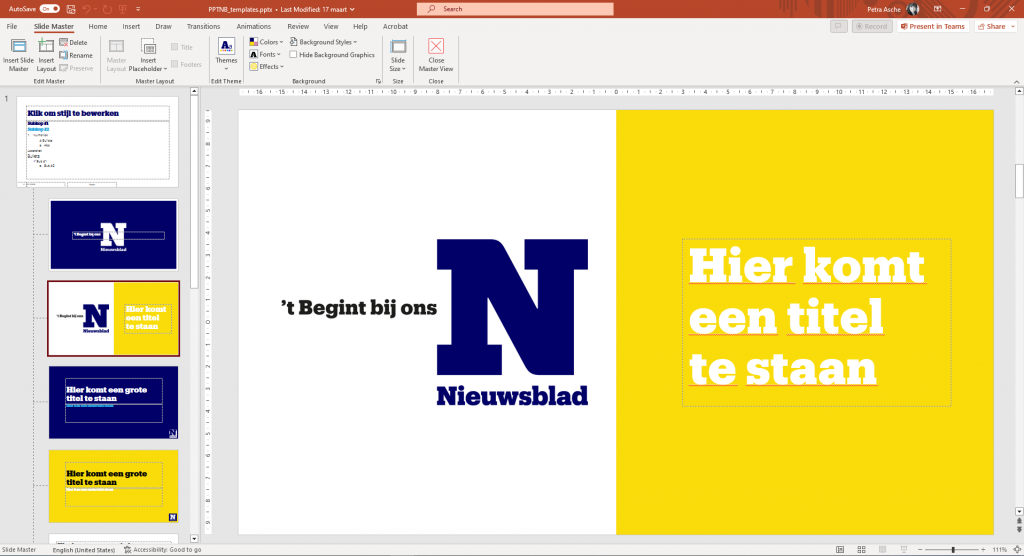Image resolution: width=1024 pixels, height=556 pixels.
Task: Click the Record button
Action: [872, 26]
